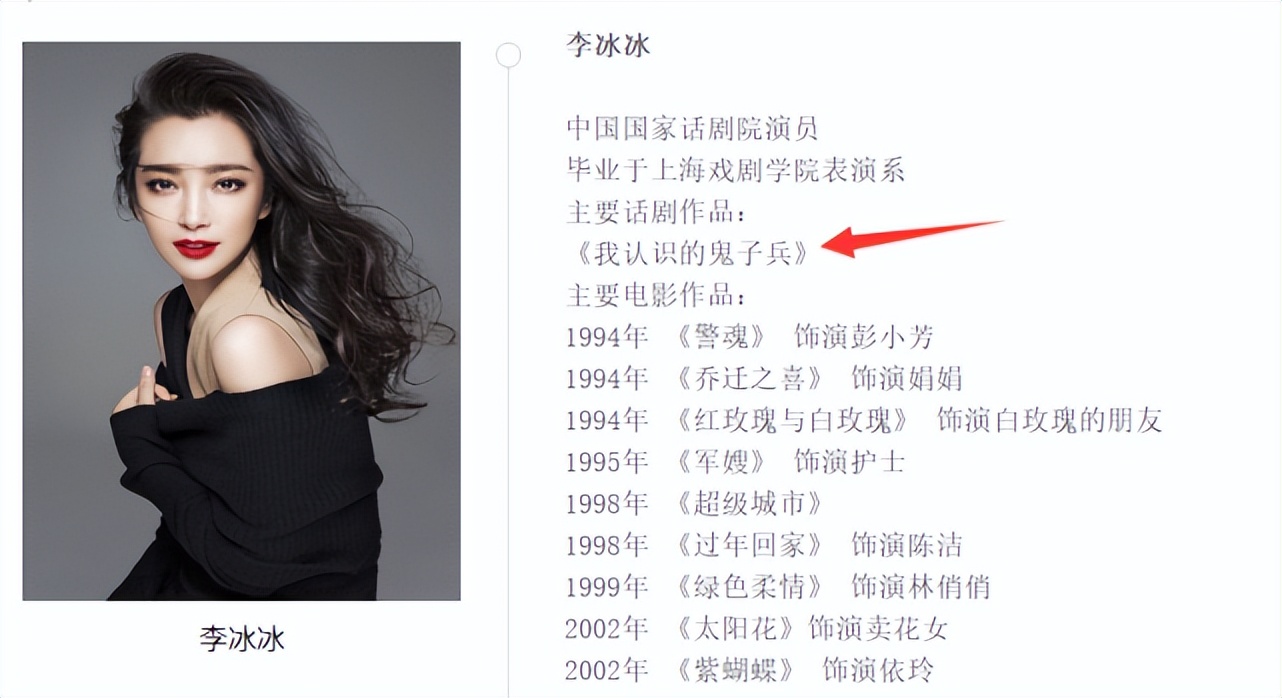Viewport: 1282px width, 698px height.
Task: Click the 主要电影作品 label
Action: [x=657, y=295]
